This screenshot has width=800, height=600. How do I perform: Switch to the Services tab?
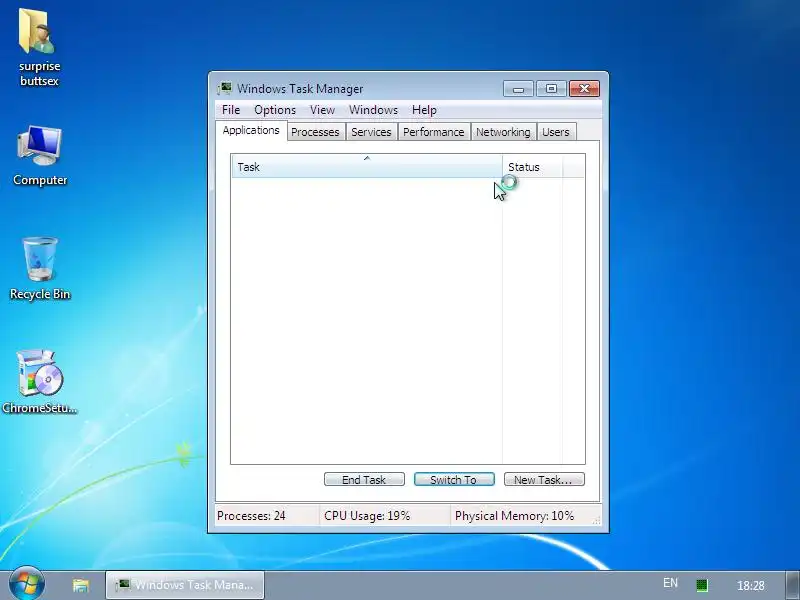tap(371, 132)
